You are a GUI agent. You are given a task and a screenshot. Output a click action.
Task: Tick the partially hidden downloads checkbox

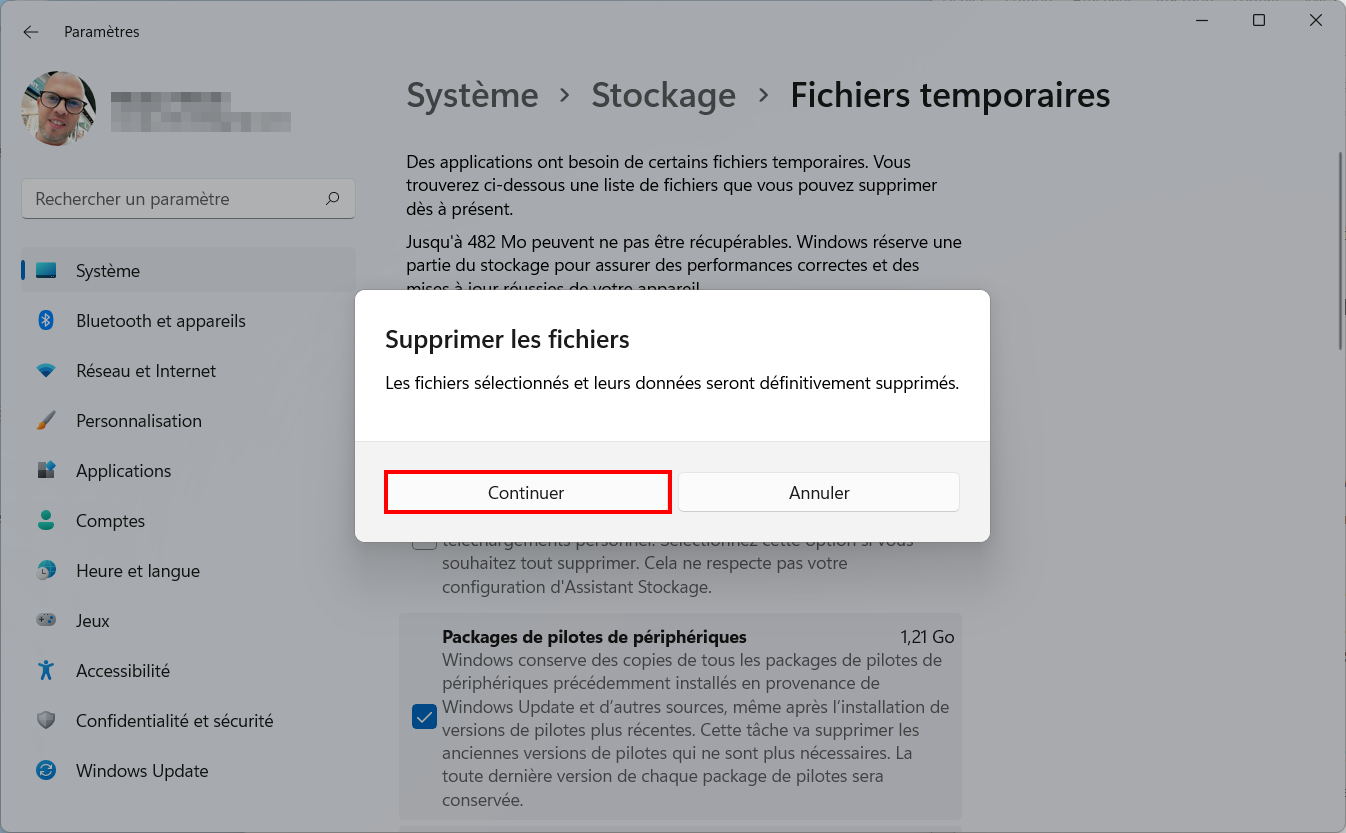(x=424, y=543)
